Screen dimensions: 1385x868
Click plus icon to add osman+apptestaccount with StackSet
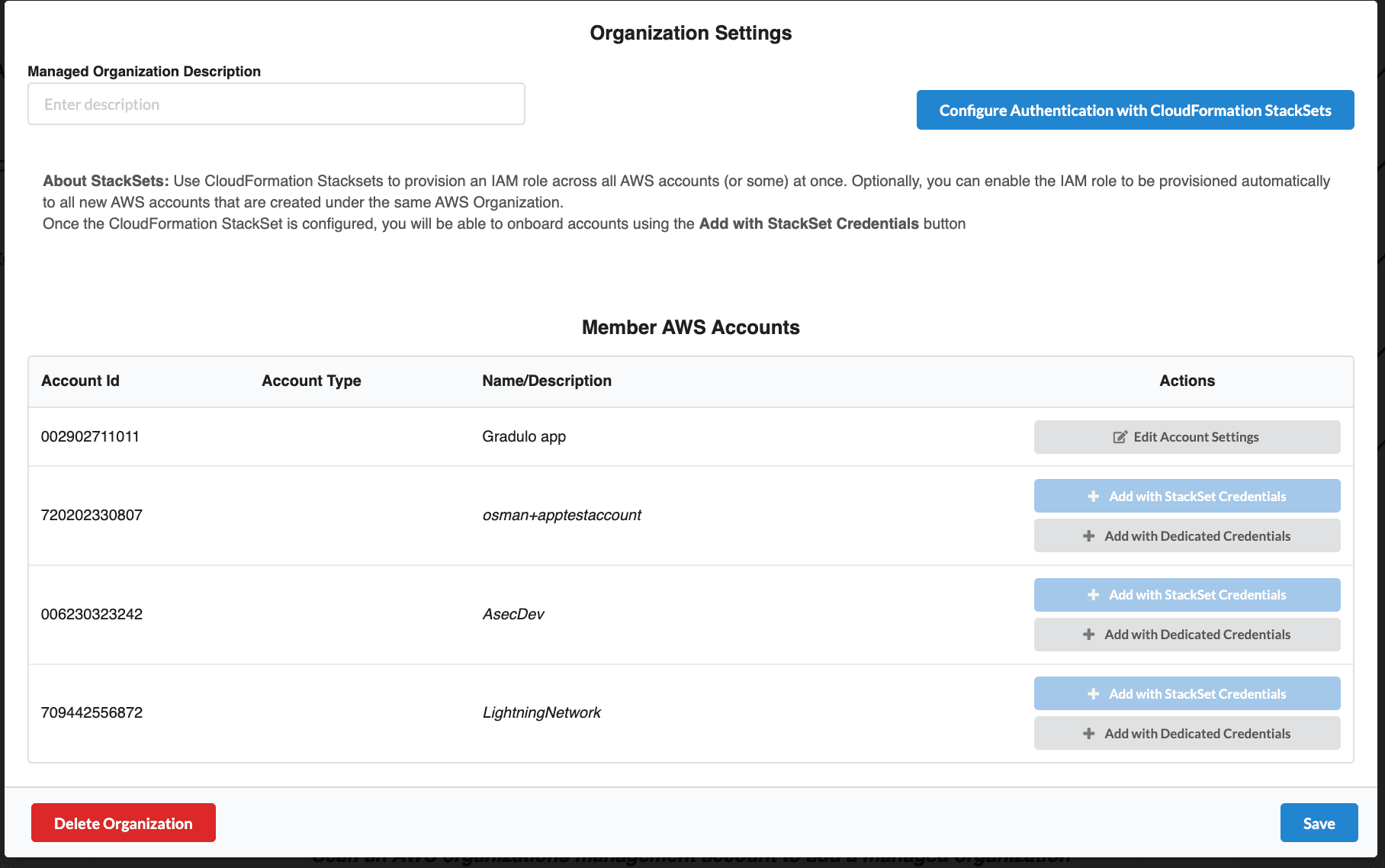coord(1093,495)
